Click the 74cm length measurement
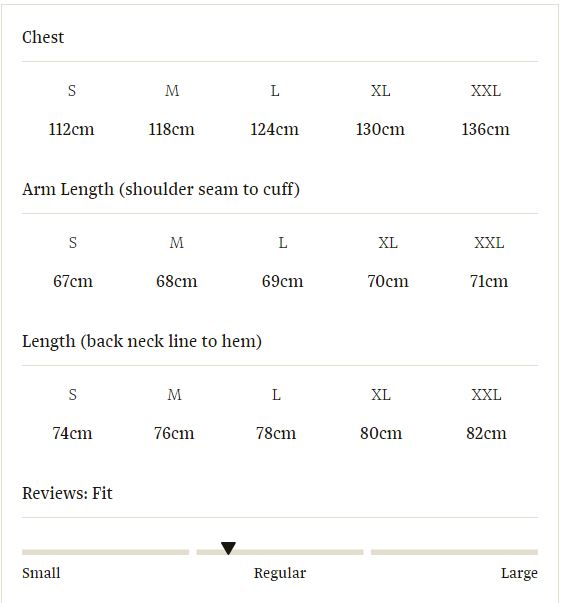 [x=72, y=433]
